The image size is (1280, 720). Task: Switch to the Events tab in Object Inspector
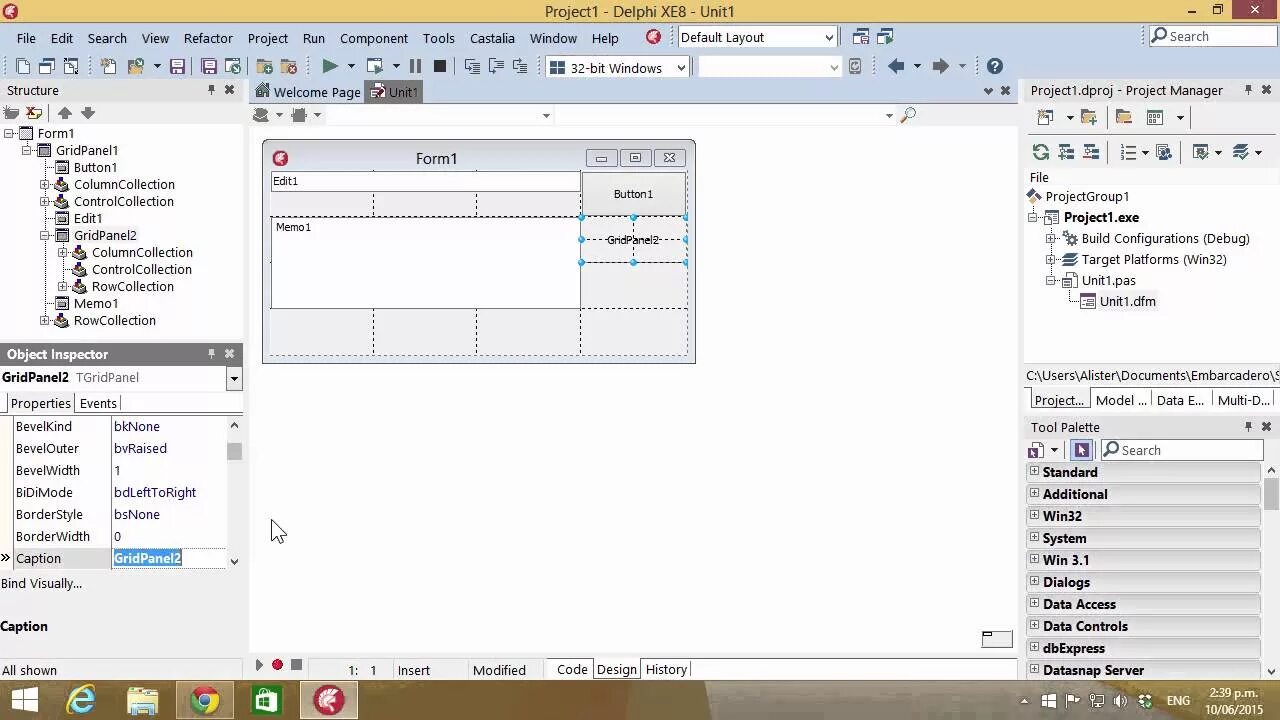click(x=98, y=403)
